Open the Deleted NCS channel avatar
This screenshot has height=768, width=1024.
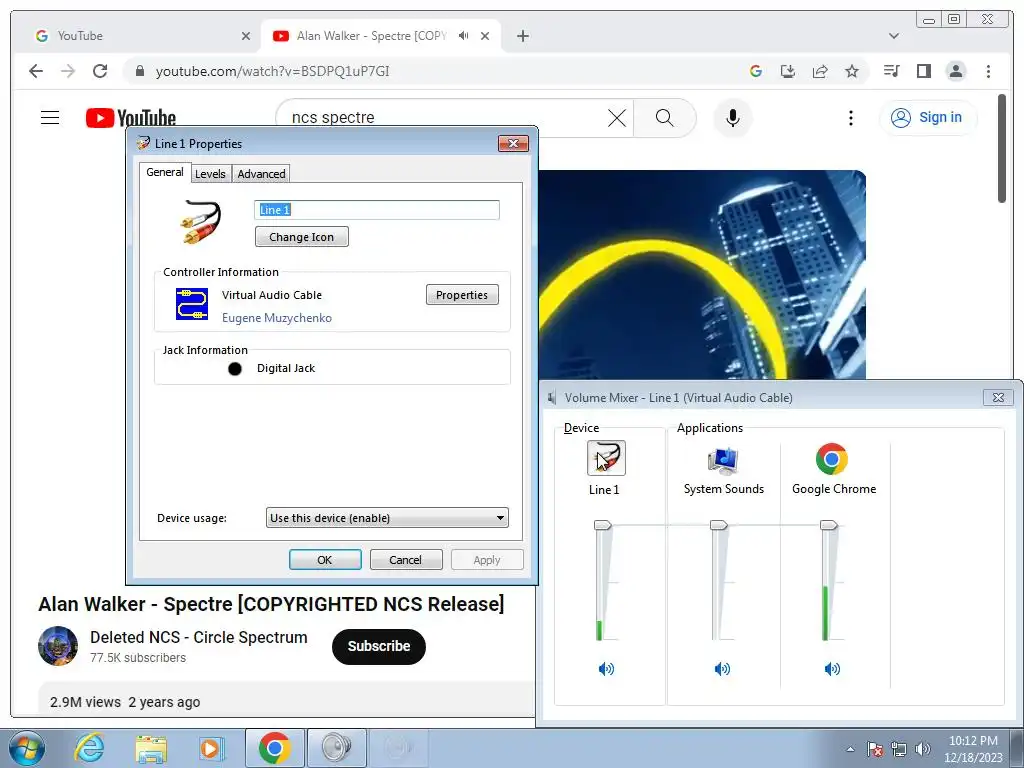click(x=58, y=646)
